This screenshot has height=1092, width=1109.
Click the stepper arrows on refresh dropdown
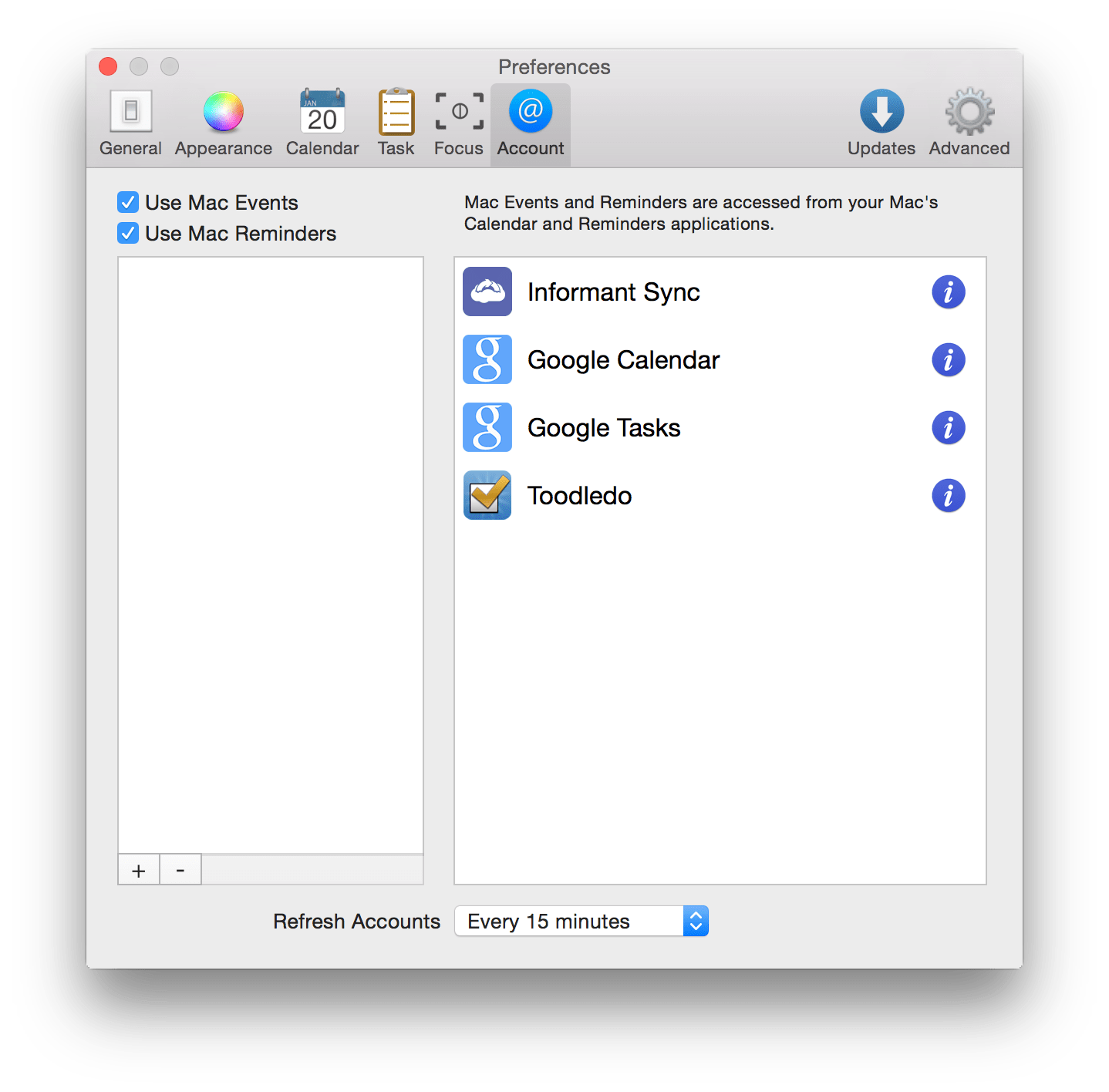point(695,921)
